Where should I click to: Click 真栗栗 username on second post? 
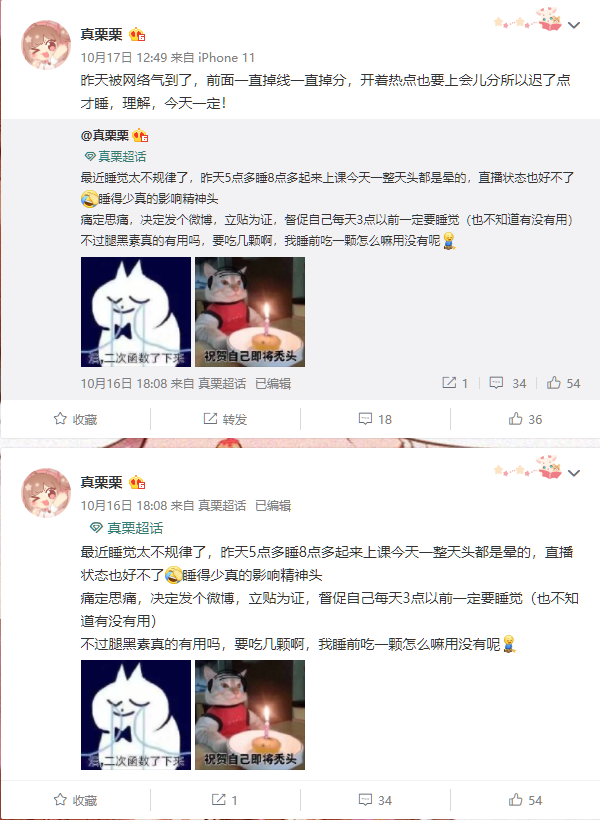(101, 482)
